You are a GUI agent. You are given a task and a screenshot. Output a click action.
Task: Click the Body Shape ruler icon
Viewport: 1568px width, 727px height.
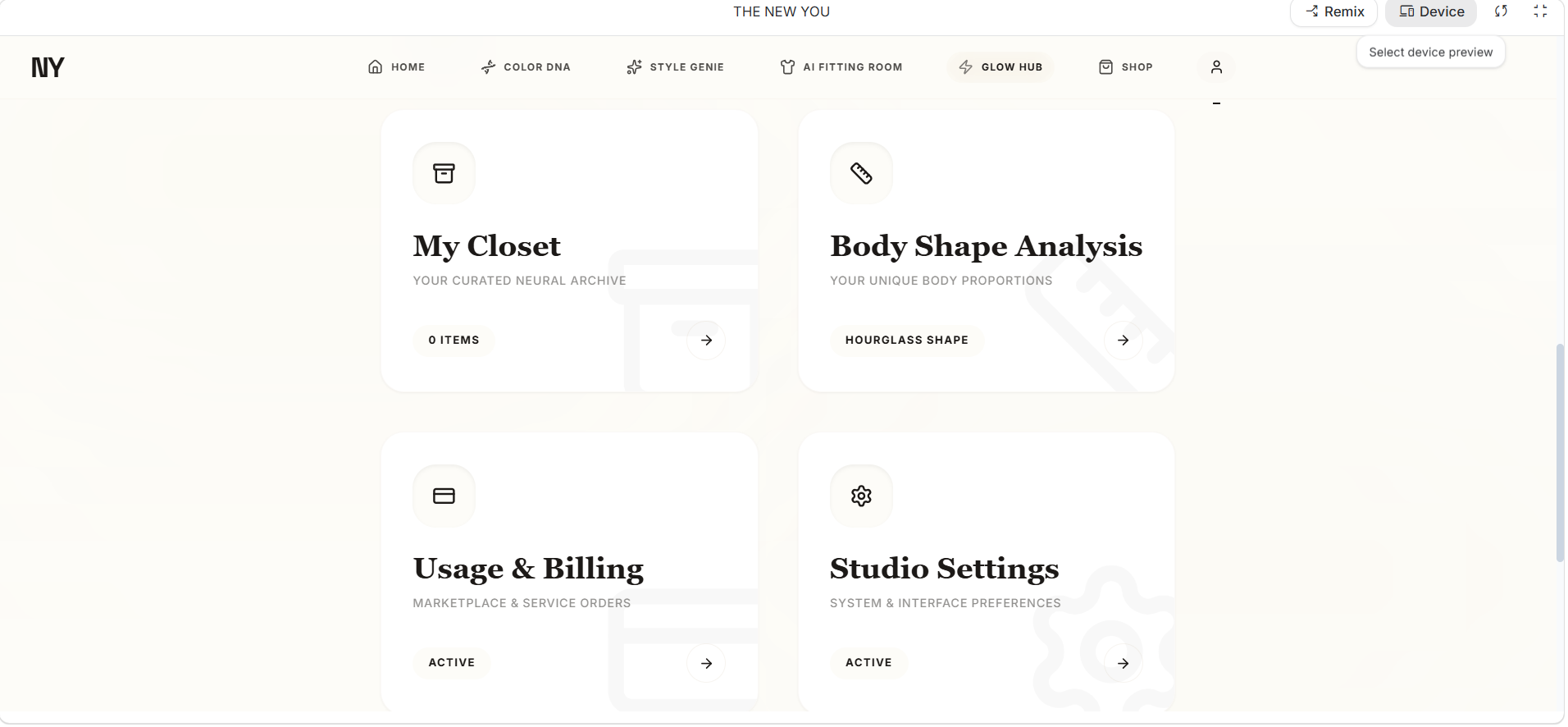click(x=861, y=173)
